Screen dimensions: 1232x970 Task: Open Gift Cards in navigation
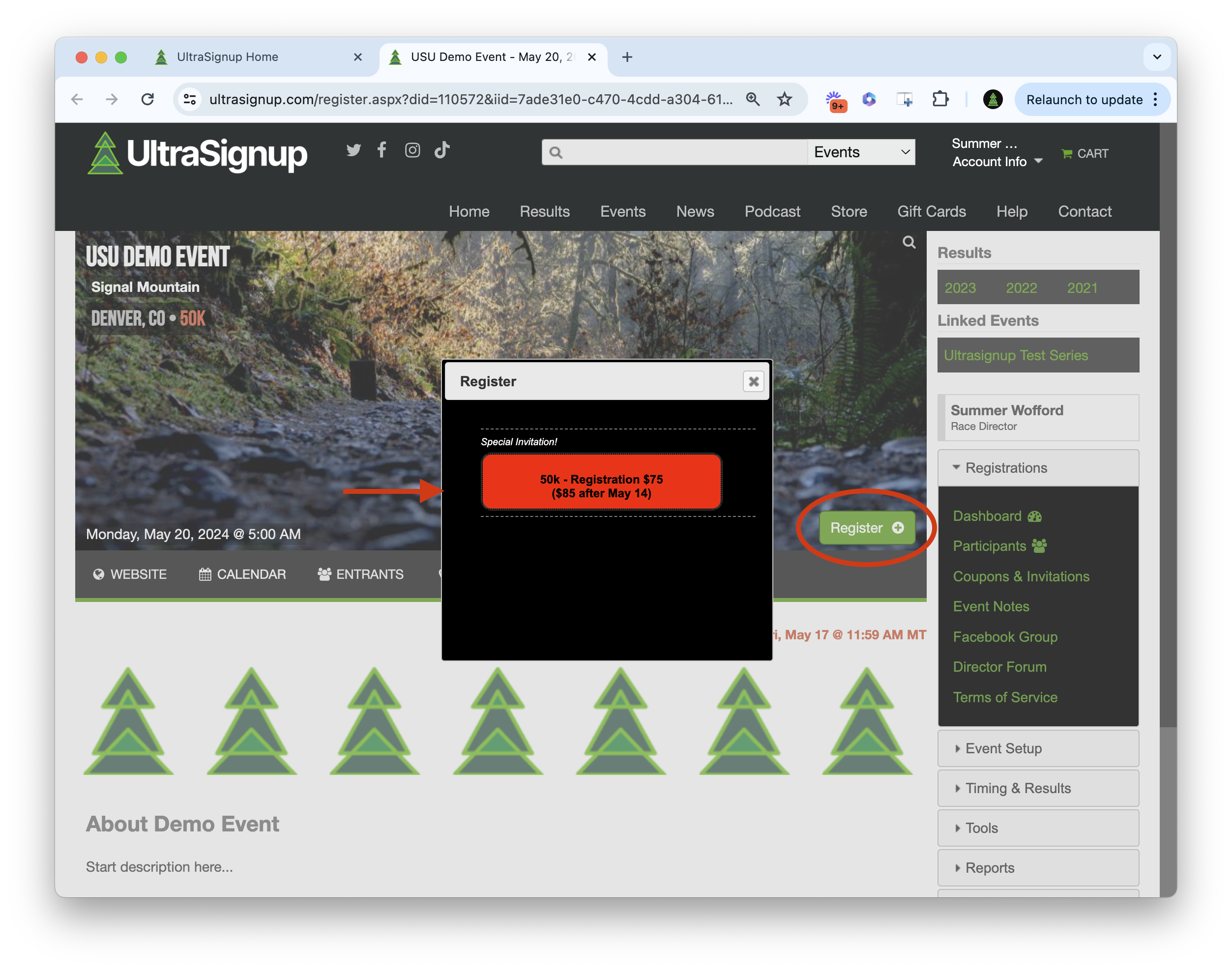click(x=932, y=212)
